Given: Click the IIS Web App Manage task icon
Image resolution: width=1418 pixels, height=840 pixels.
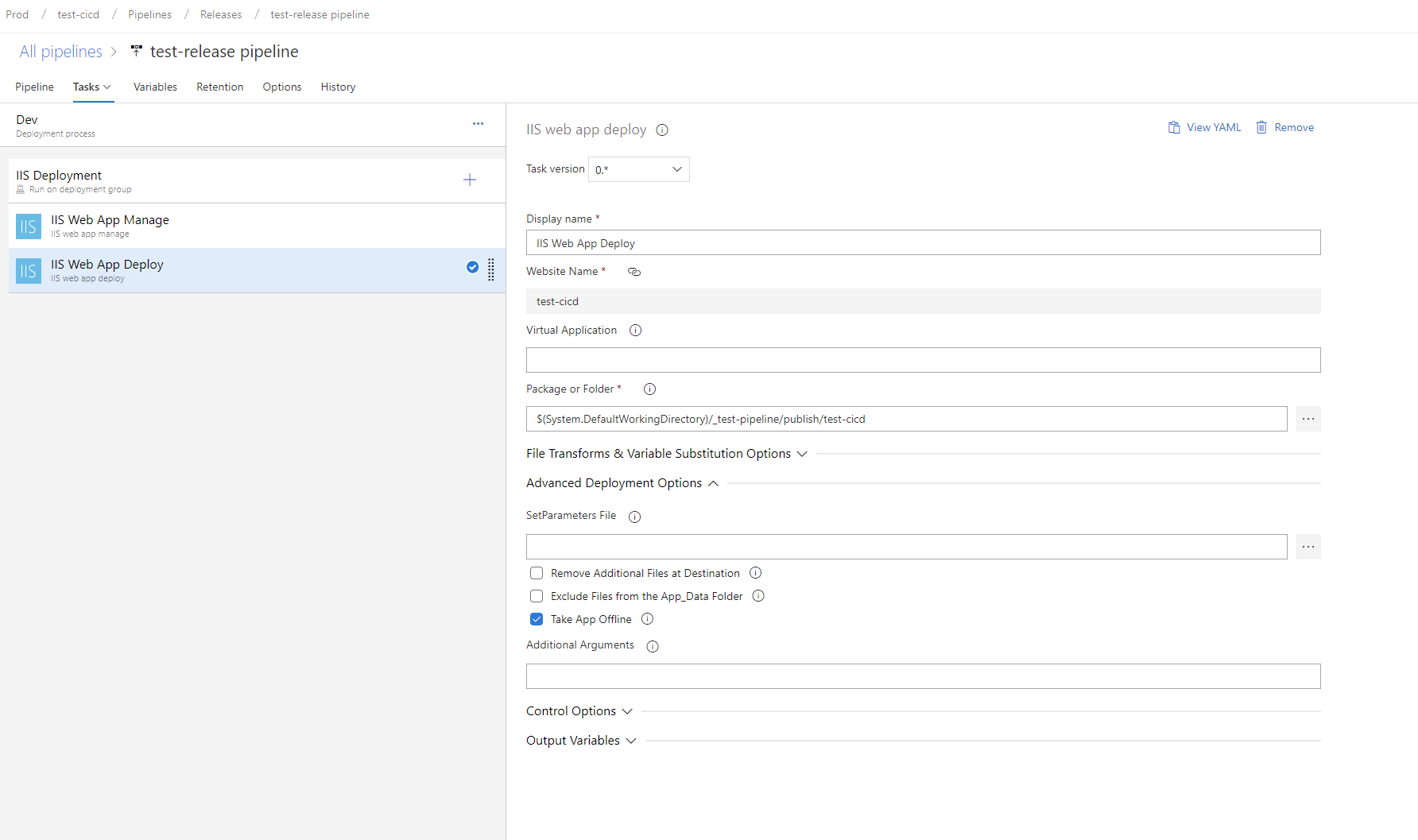Looking at the screenshot, I should [x=29, y=226].
